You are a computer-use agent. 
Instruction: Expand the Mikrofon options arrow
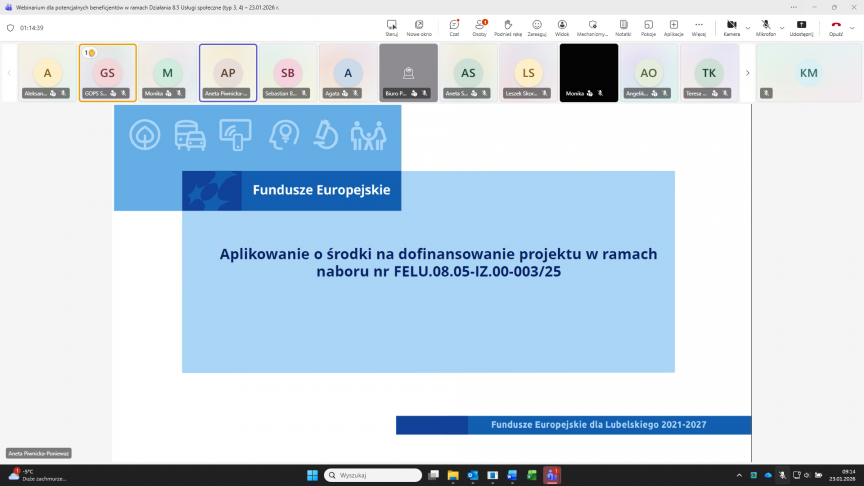click(x=782, y=27)
